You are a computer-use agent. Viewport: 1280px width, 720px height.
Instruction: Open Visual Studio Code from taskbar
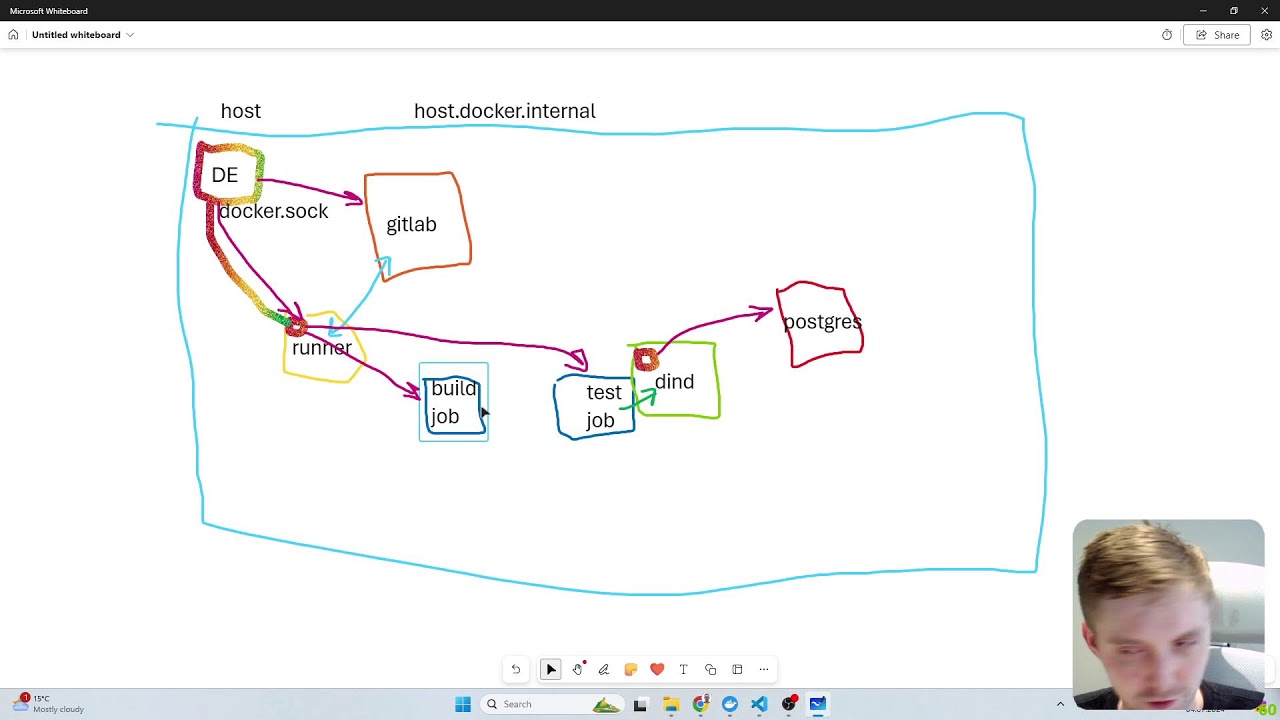pos(759,704)
